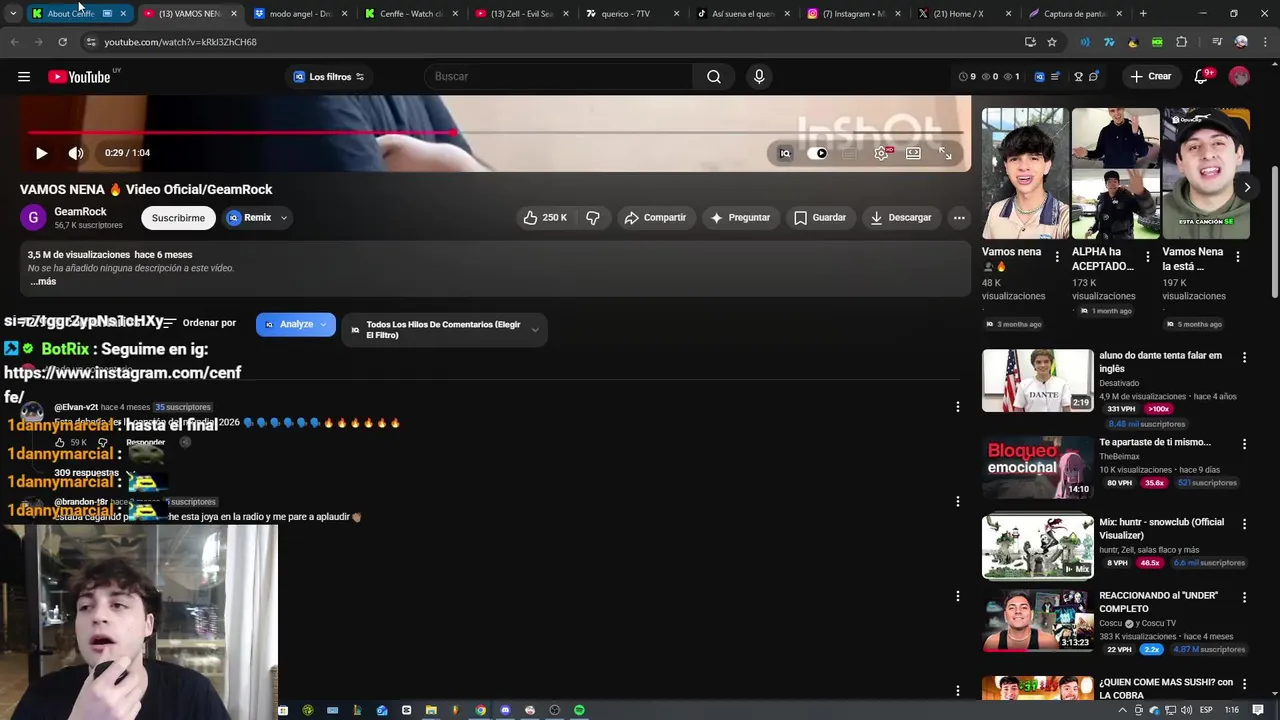Bookmark this page with the star

click(1052, 42)
